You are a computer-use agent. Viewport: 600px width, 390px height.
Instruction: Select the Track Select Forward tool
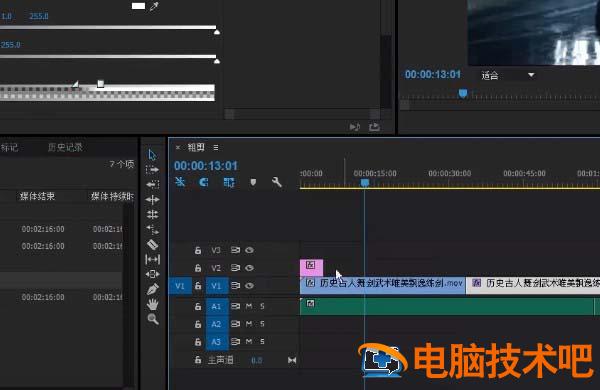152,170
